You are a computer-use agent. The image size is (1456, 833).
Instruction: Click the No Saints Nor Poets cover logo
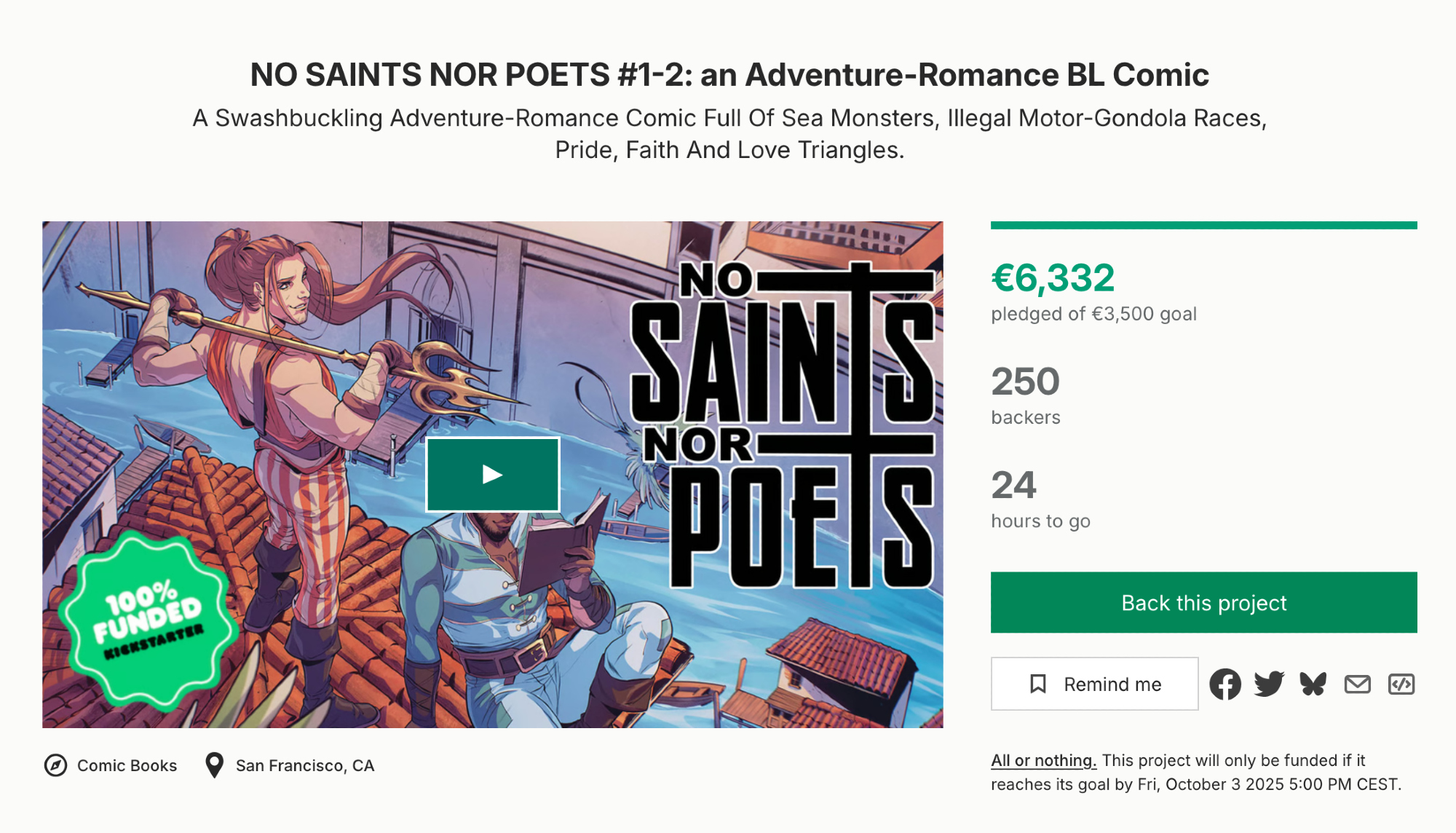coord(783,426)
